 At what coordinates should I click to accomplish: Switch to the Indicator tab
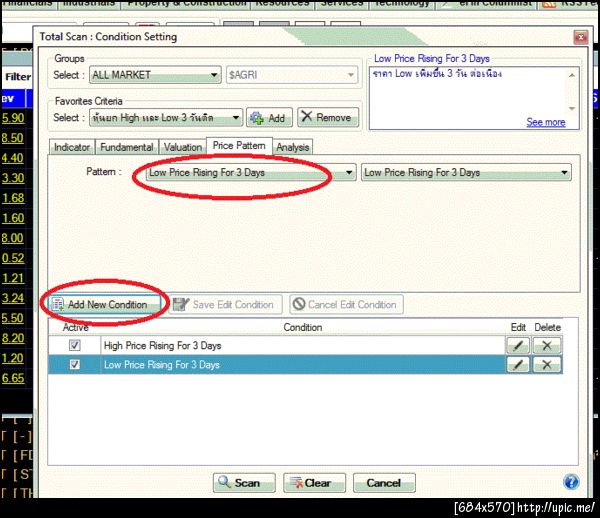[72, 147]
